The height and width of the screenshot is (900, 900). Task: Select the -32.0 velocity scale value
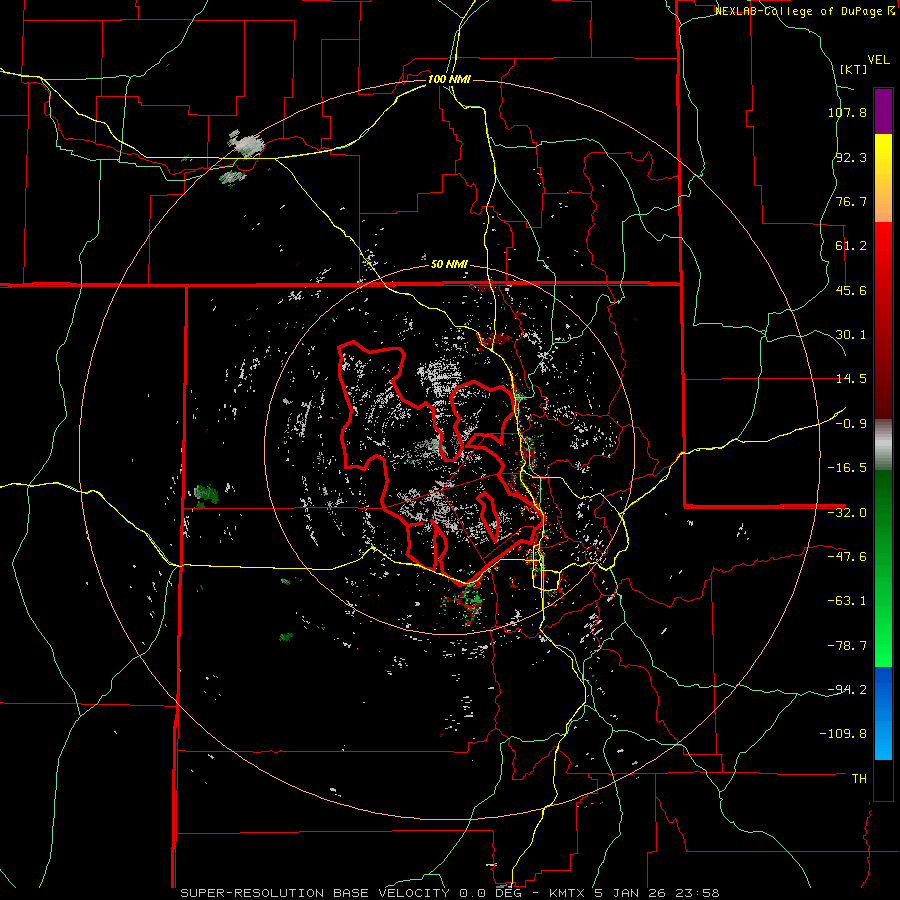(x=847, y=513)
